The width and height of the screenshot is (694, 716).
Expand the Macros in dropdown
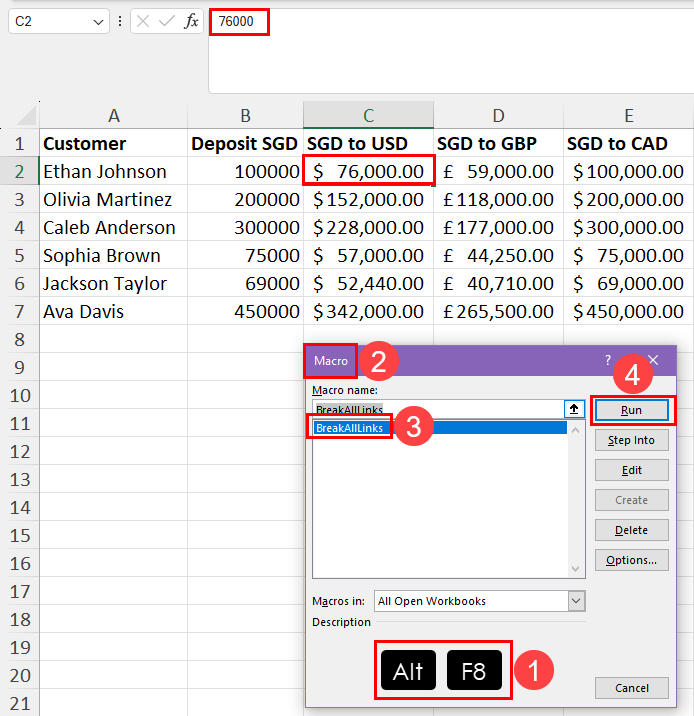pyautogui.click(x=576, y=601)
